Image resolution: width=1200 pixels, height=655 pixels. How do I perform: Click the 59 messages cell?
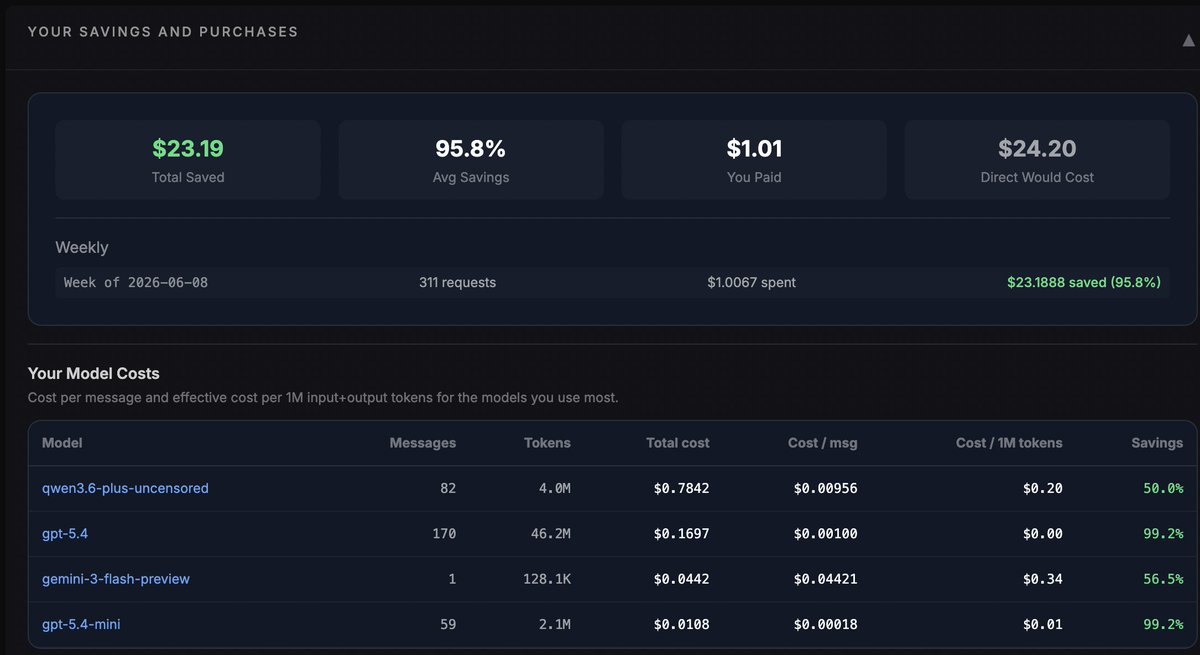[448, 625]
